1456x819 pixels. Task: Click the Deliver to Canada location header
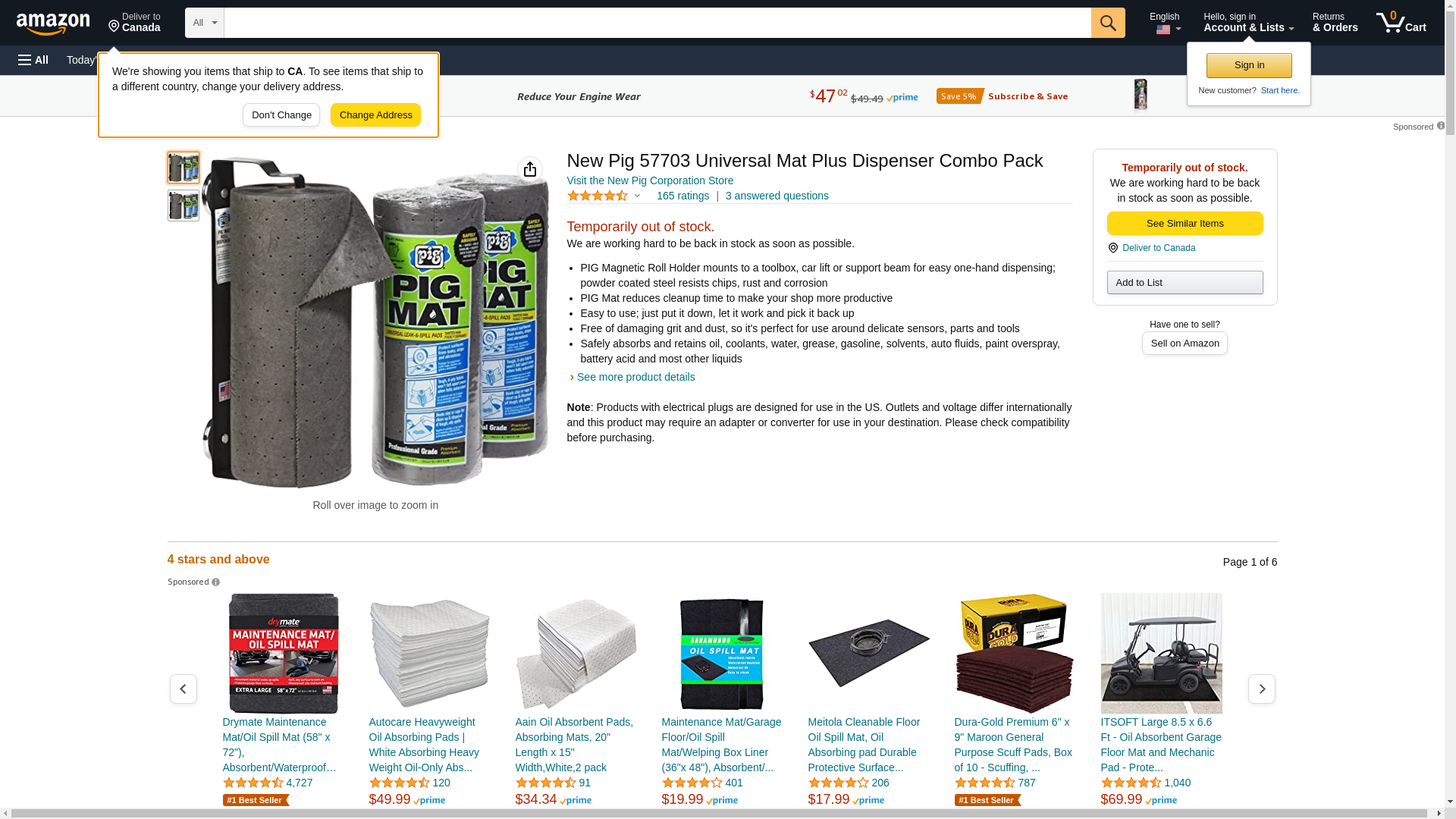click(134, 23)
